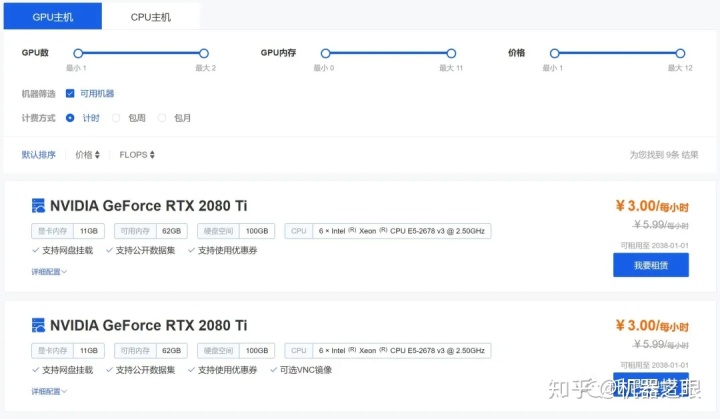This screenshot has height=419, width=720.
Task: Switch to the GPU主机 tab
Action: pyautogui.click(x=53, y=16)
